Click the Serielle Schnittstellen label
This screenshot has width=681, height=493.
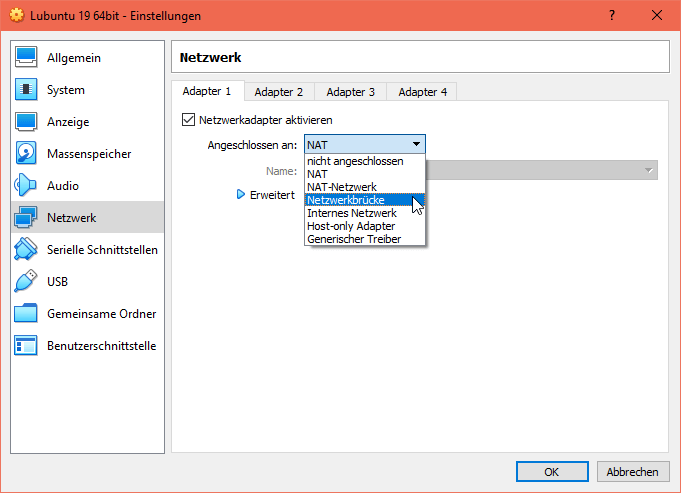(x=102, y=250)
